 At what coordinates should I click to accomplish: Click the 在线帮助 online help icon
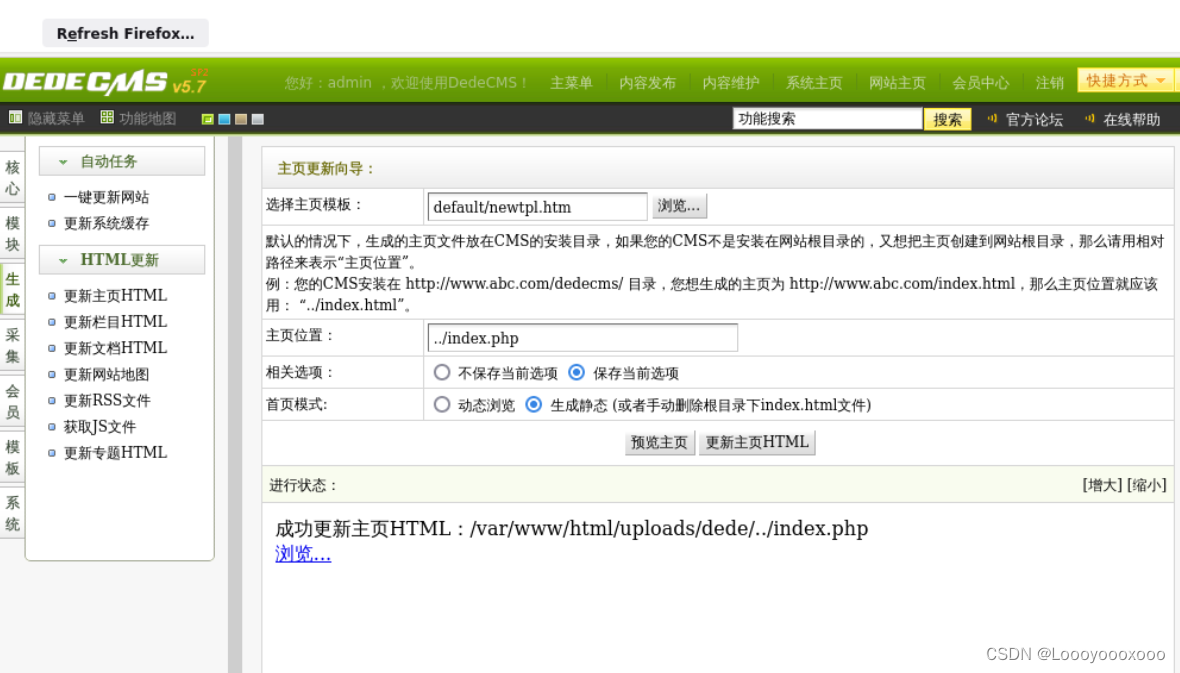tap(1089, 119)
